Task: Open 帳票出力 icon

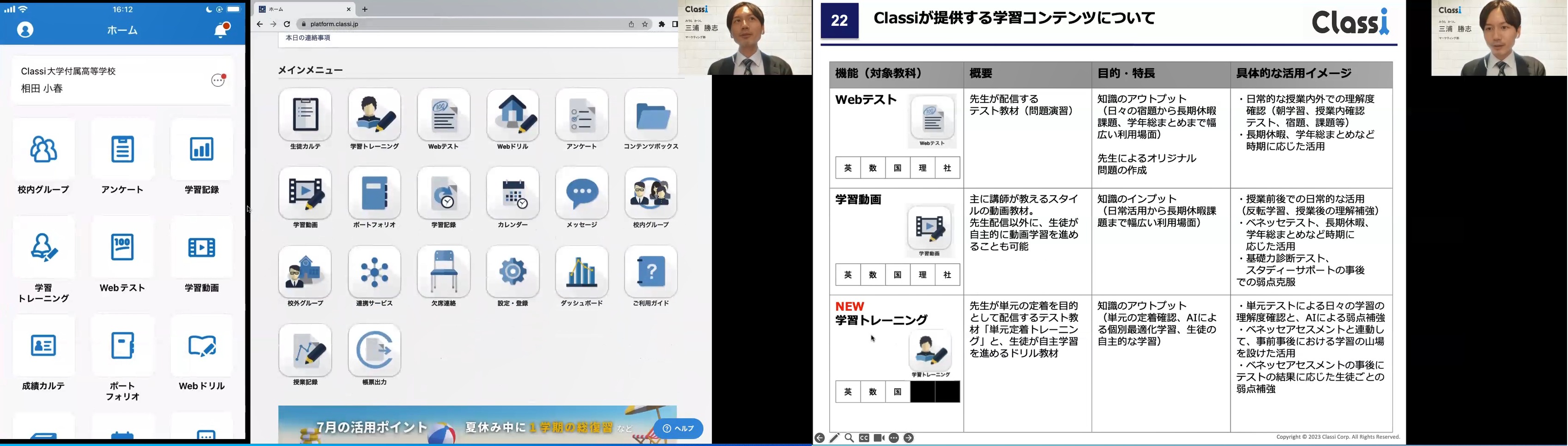Action: (x=374, y=350)
